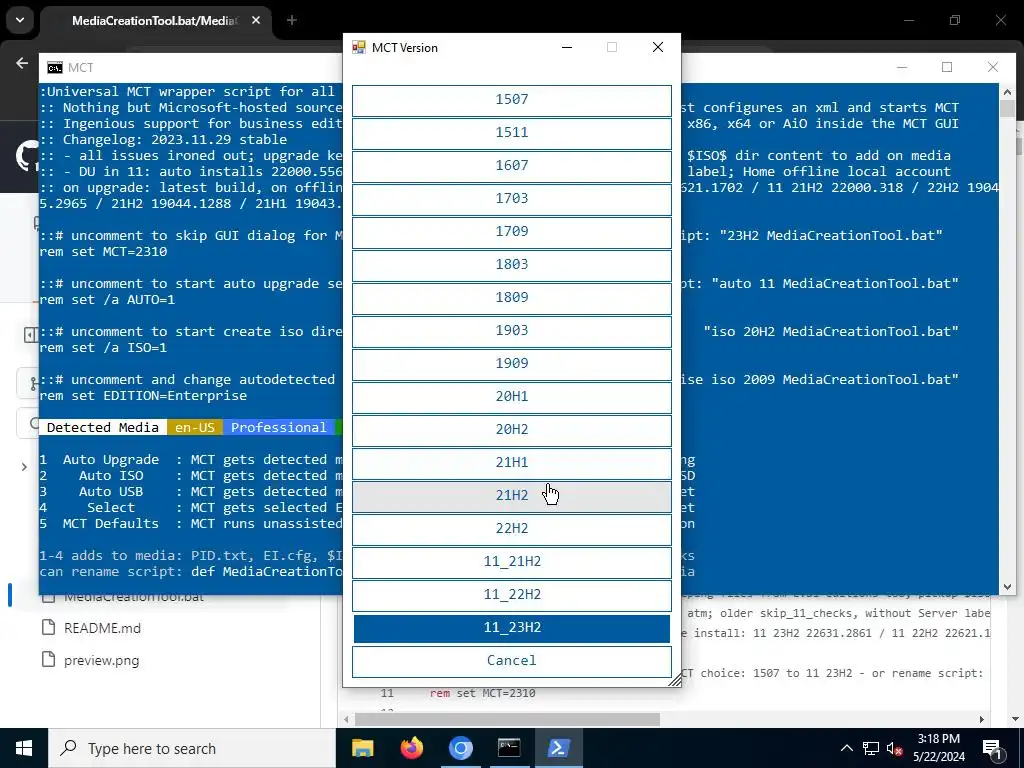This screenshot has width=1024, height=768.
Task: Choose version 1903
Action: pos(511,331)
